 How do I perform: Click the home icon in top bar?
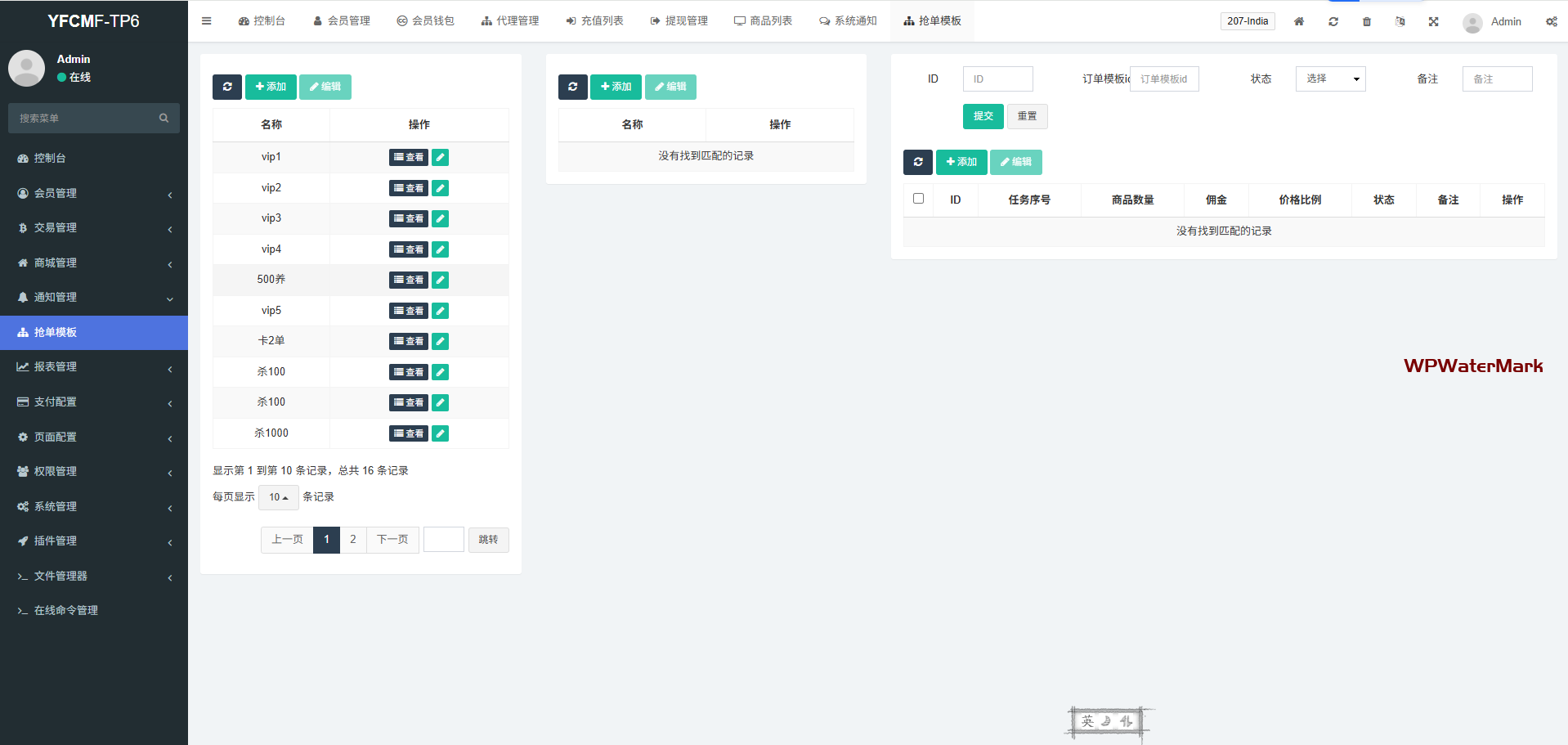(x=1298, y=21)
